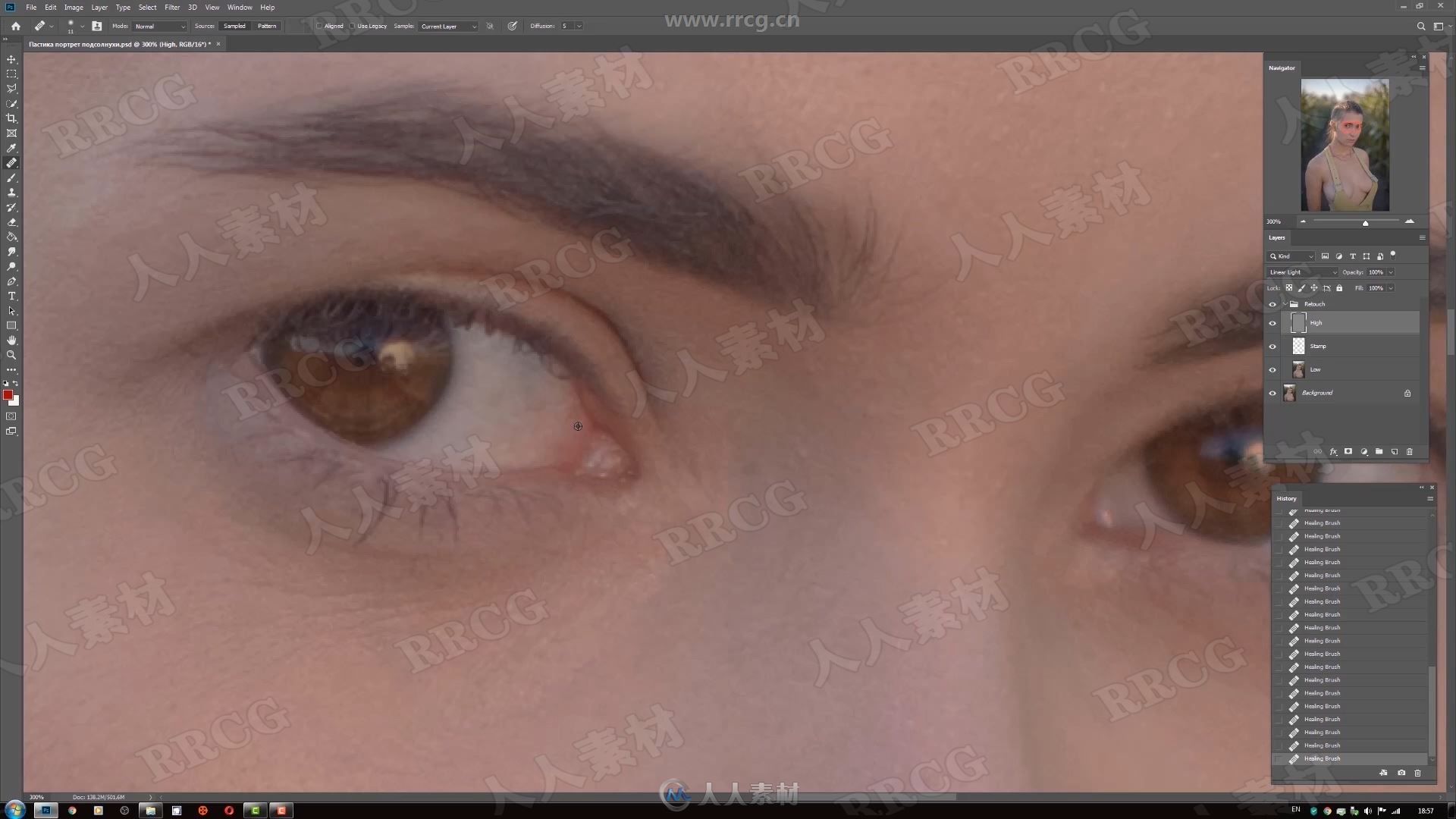Screen dimensions: 1456x819
Task: Click the Home icon in options bar
Action: (x=15, y=26)
